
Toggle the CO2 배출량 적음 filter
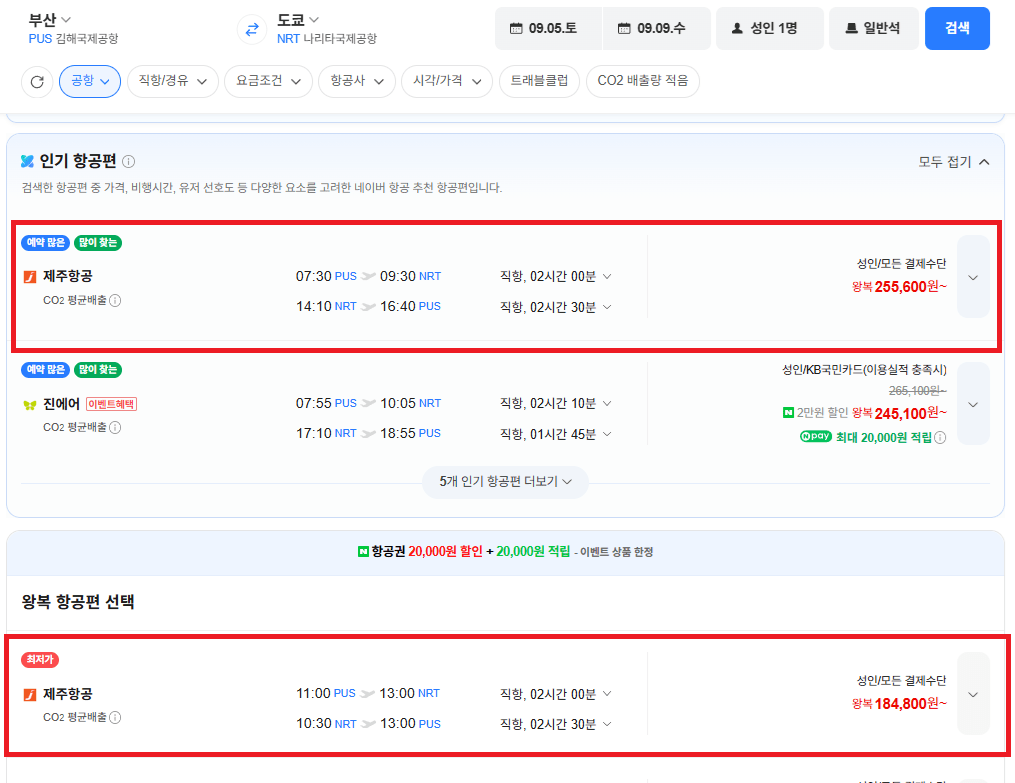tap(643, 82)
